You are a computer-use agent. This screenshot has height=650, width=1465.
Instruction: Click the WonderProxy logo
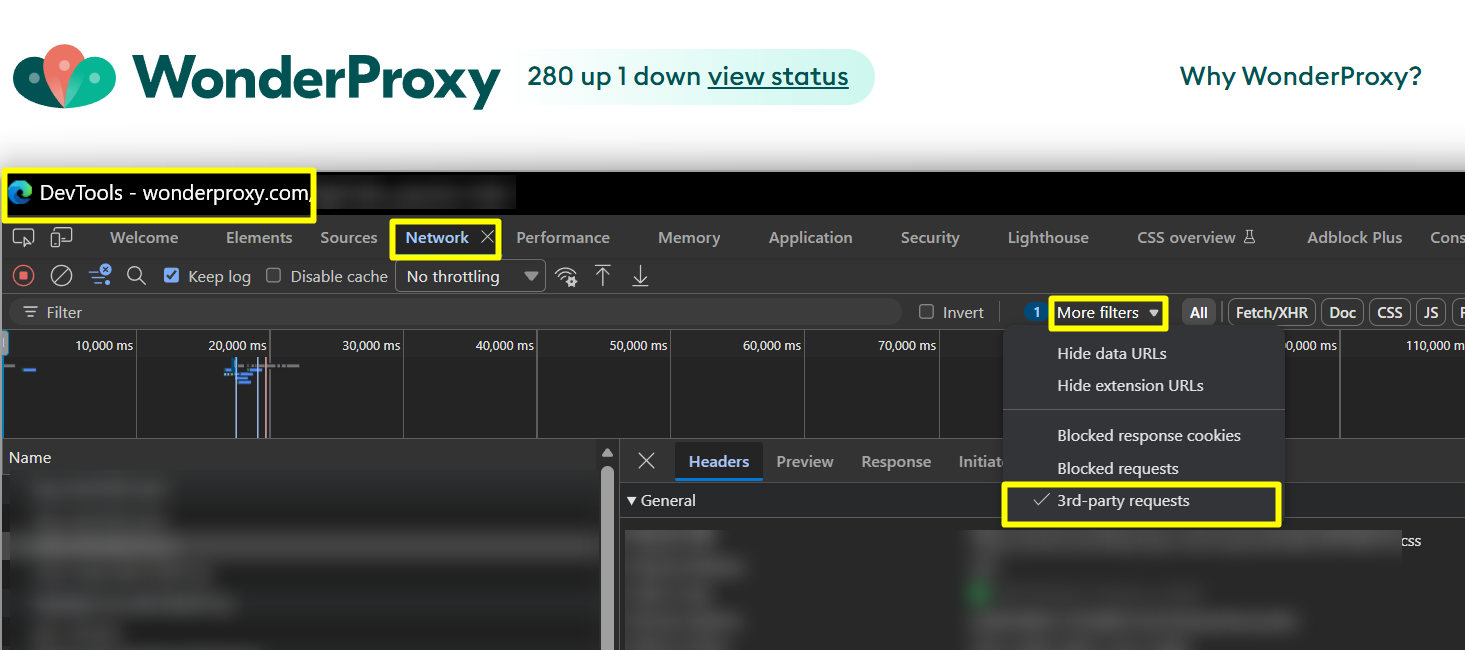click(x=256, y=77)
